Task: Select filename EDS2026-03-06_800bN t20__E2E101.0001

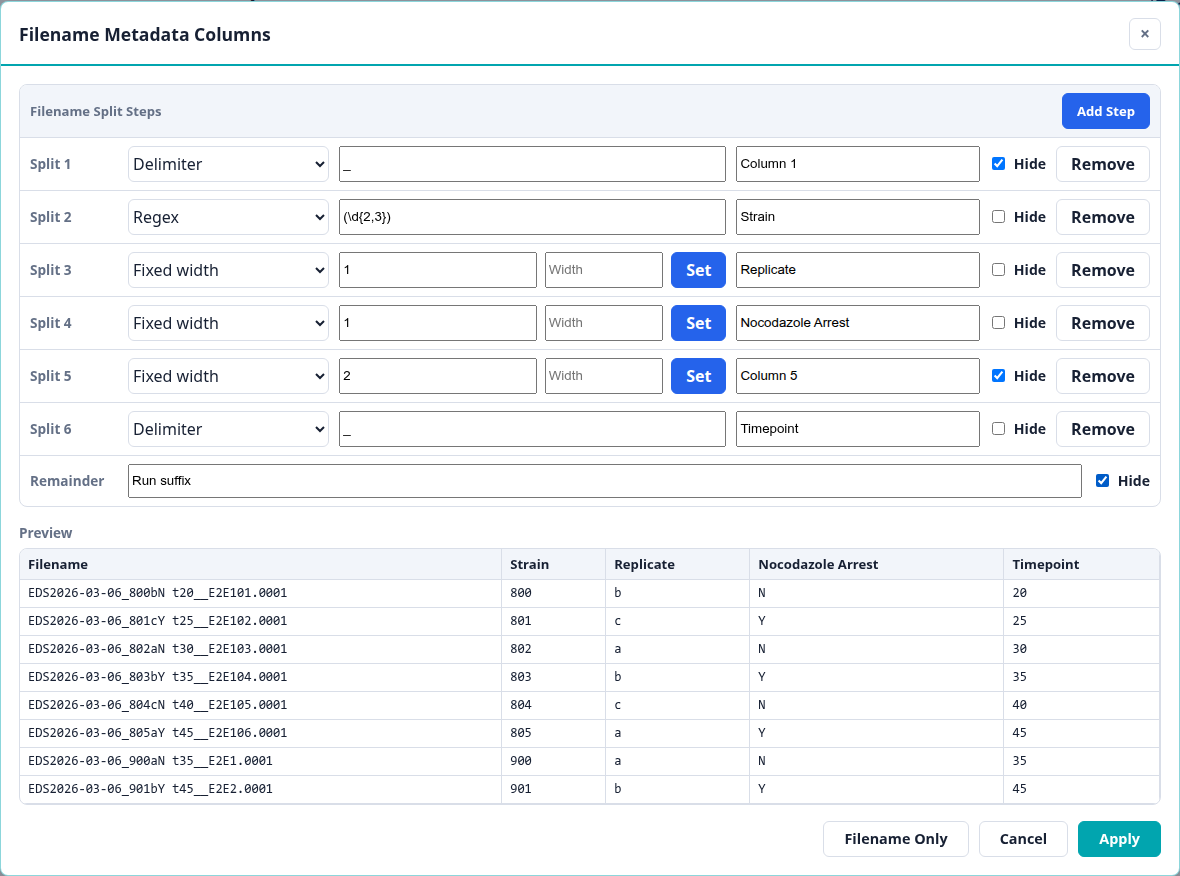Action: point(157,593)
